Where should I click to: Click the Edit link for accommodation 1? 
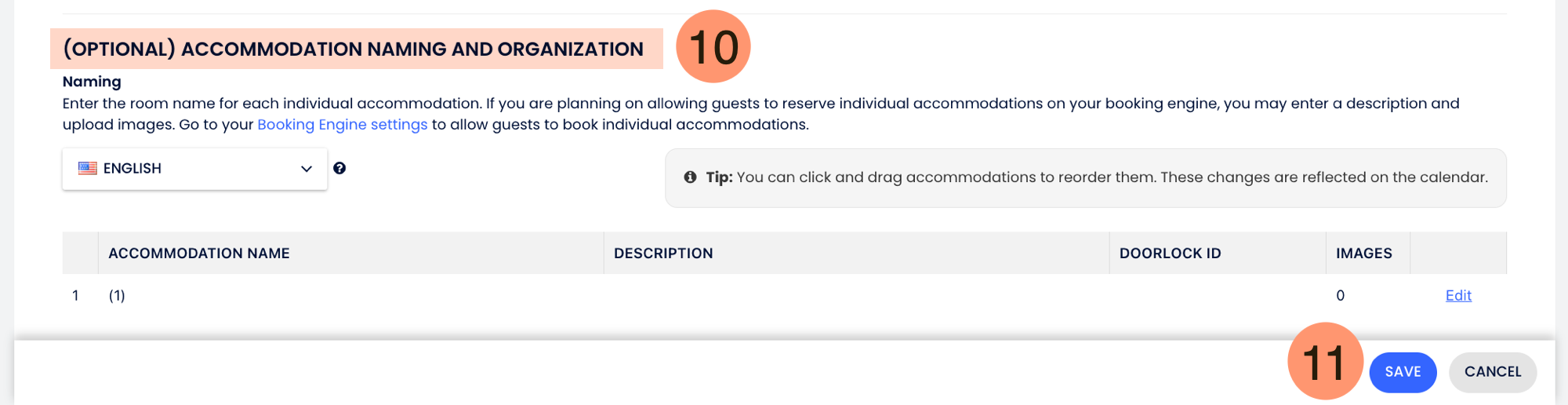point(1458,296)
